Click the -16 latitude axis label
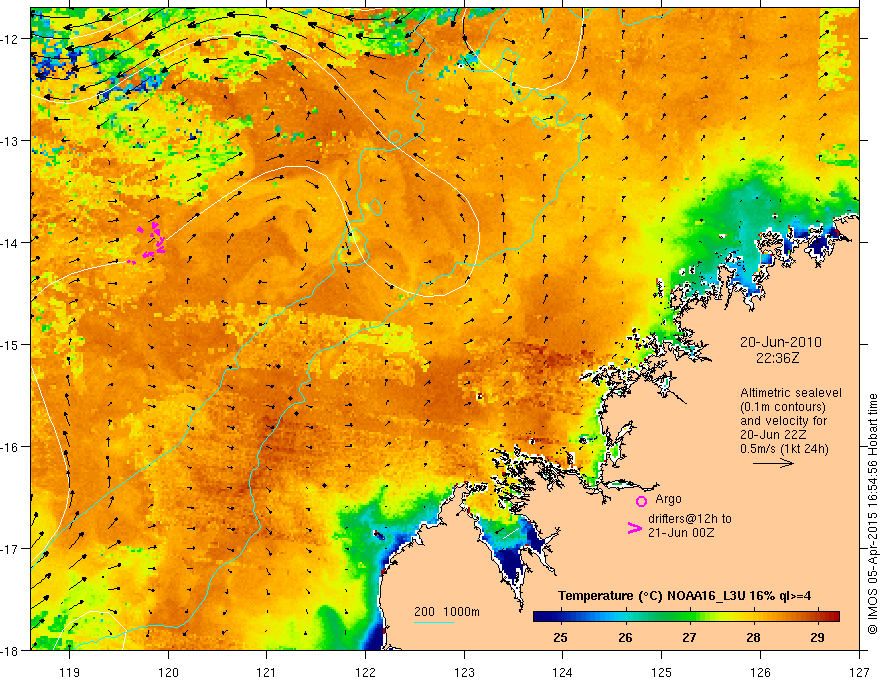Viewport: 880px width, 680px height. [11, 447]
